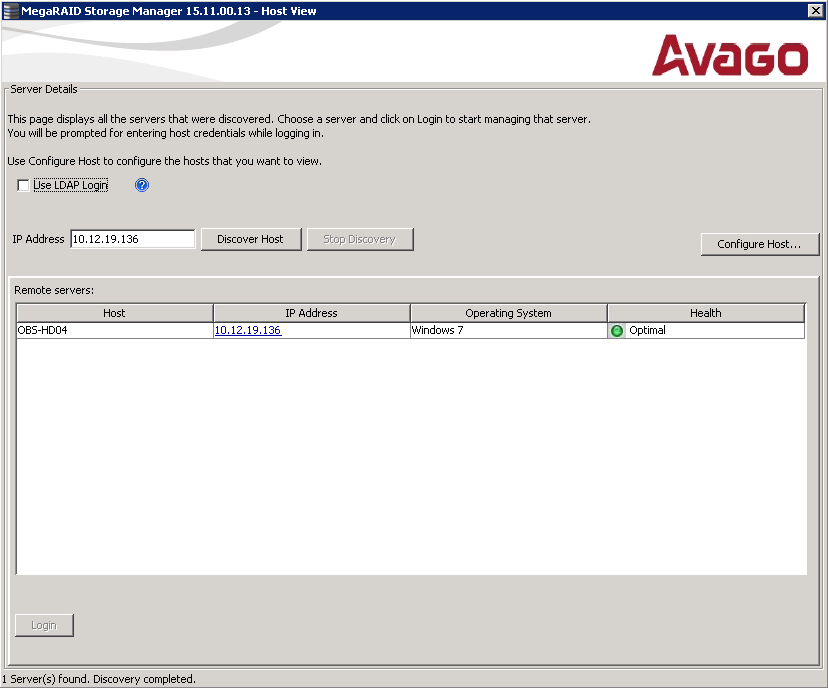Sort by the Operating System column header
Screen dimensions: 828x688
point(509,313)
